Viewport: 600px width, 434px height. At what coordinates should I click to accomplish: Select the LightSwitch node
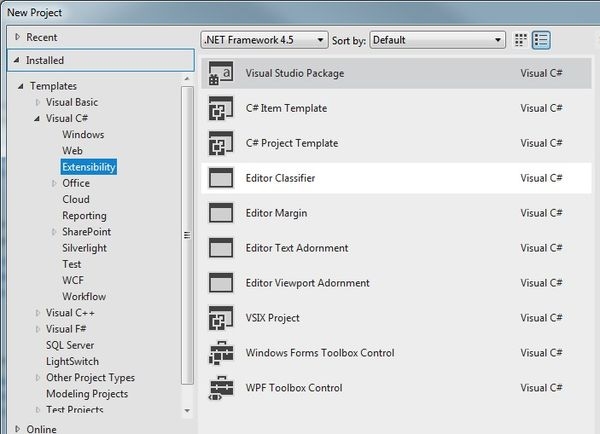pyautogui.click(x=72, y=361)
